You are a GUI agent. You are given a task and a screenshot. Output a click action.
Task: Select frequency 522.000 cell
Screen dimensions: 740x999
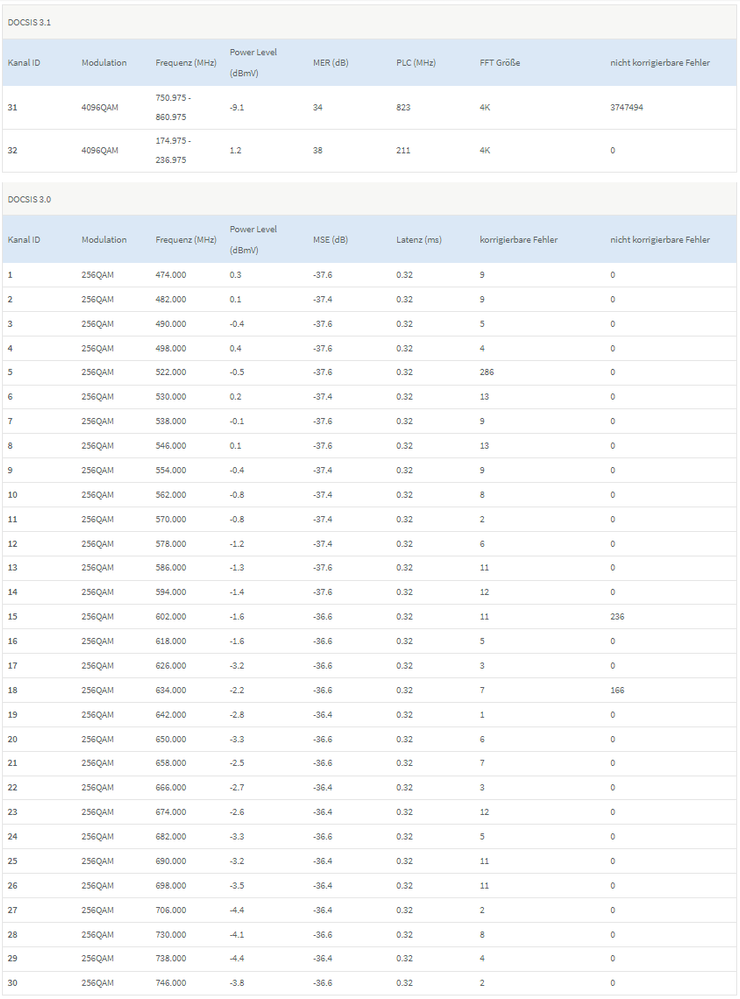(x=171, y=372)
